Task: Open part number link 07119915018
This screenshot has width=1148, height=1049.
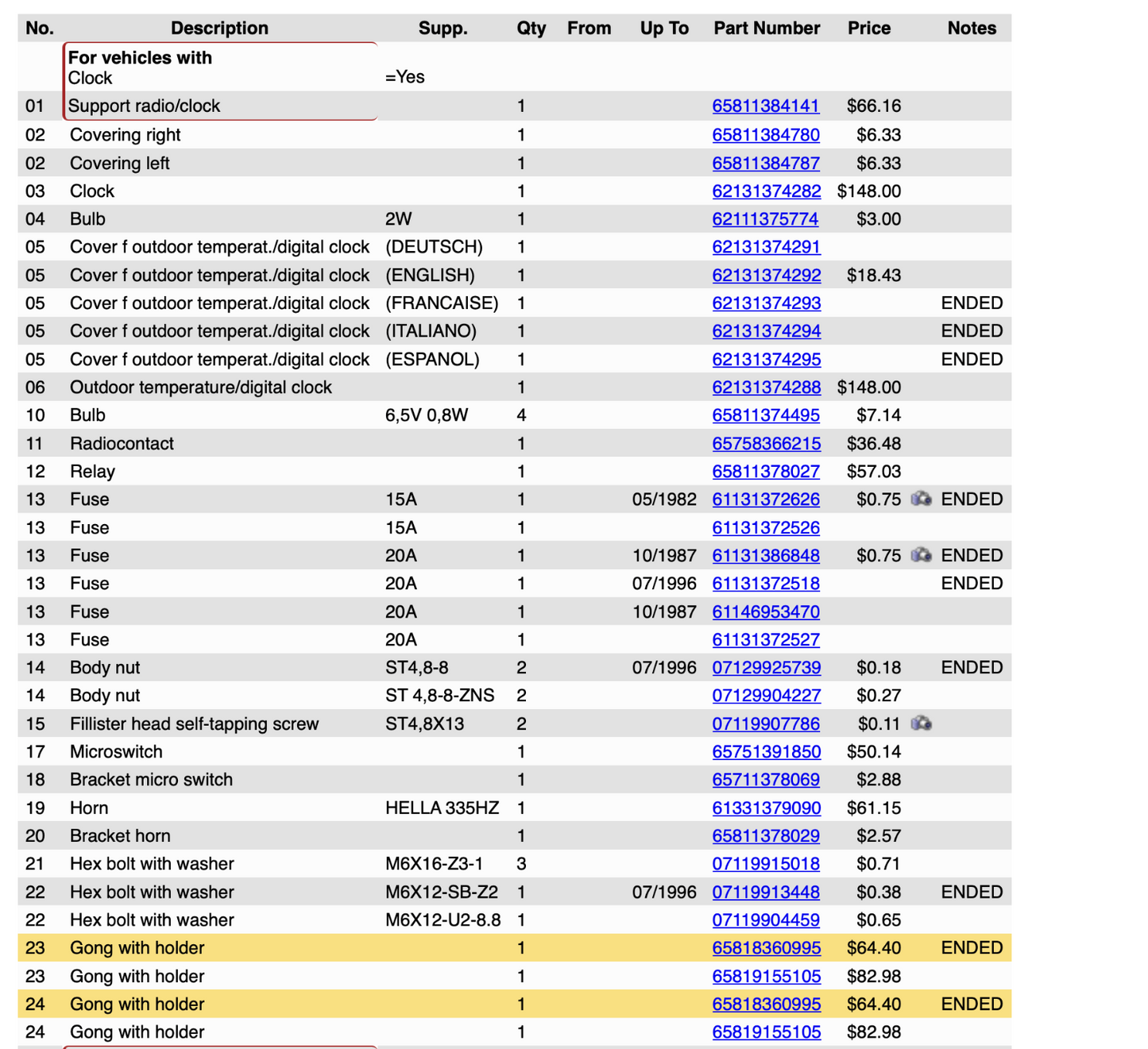Action: pyautogui.click(x=766, y=864)
